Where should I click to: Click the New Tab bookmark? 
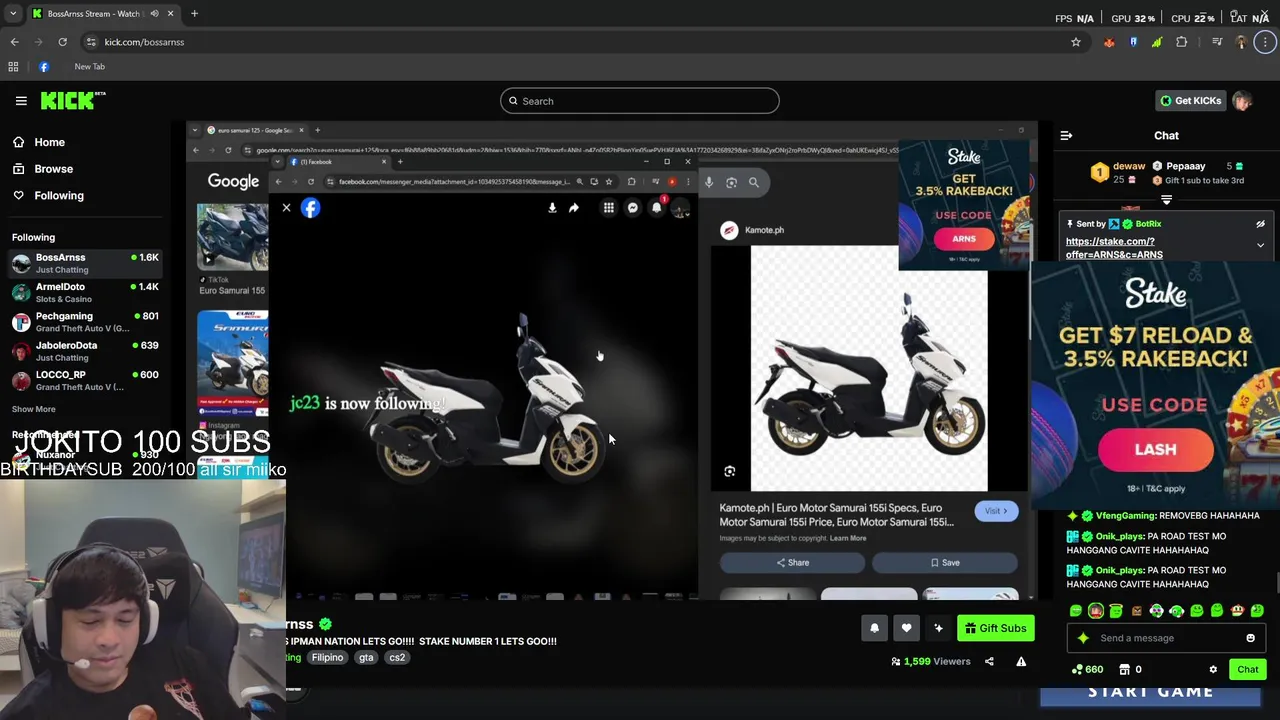89,67
